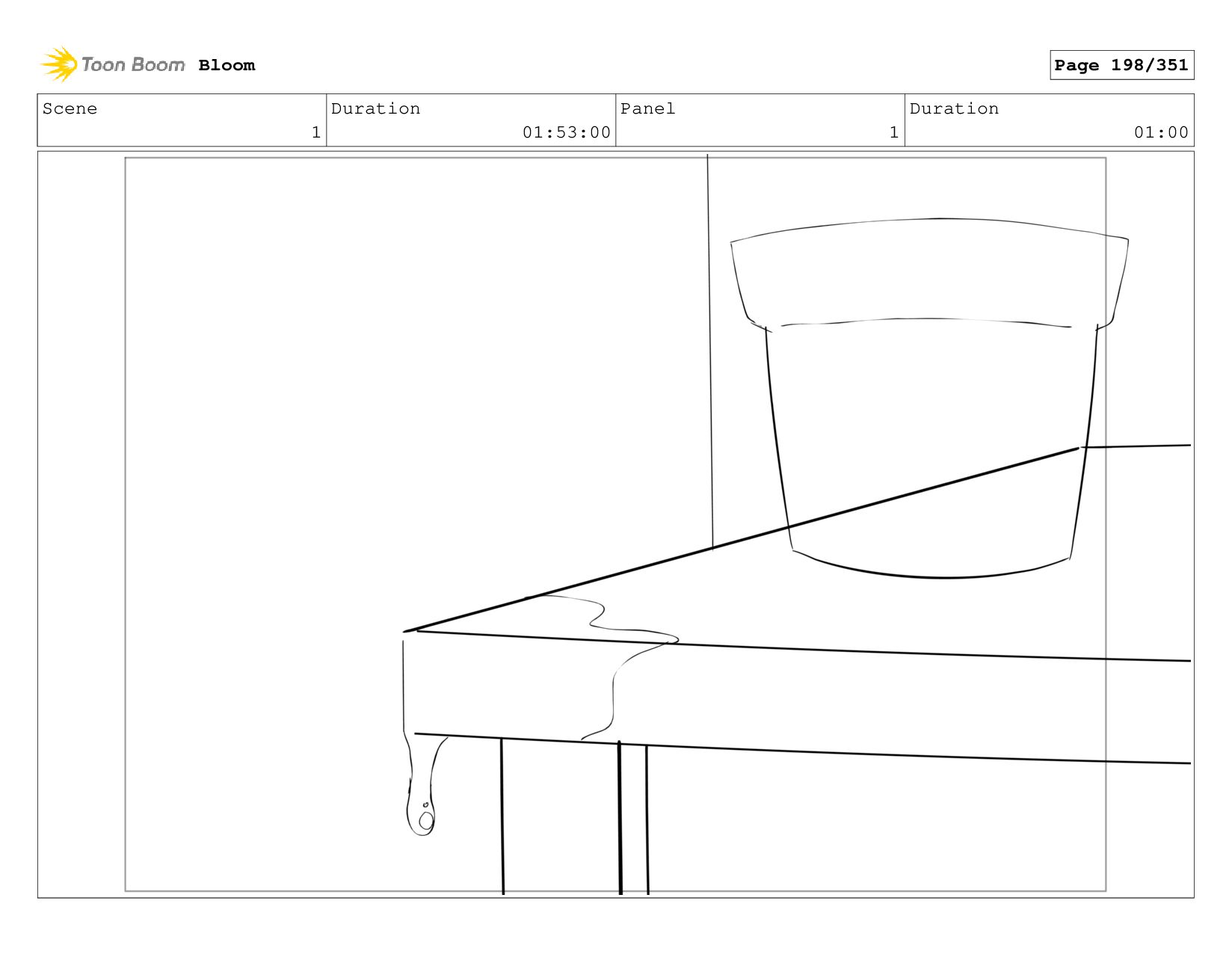
Task: Click the Bloom project title
Action: (x=227, y=65)
